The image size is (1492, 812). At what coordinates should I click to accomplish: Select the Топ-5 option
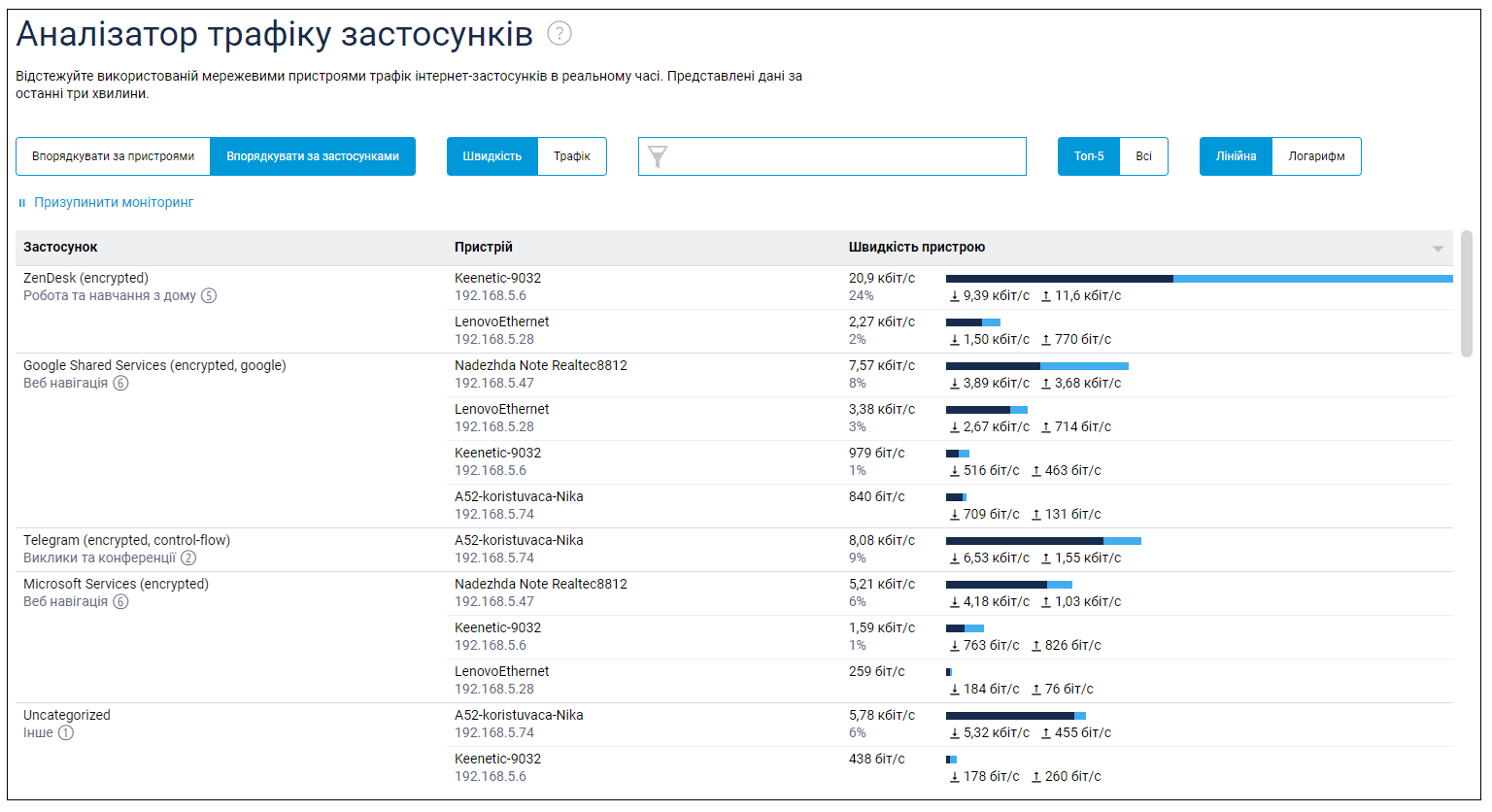[1089, 156]
